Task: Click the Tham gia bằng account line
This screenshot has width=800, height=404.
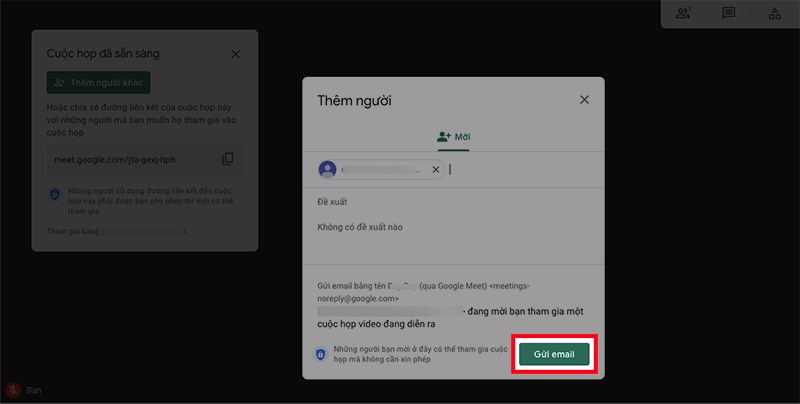Action: coord(115,232)
